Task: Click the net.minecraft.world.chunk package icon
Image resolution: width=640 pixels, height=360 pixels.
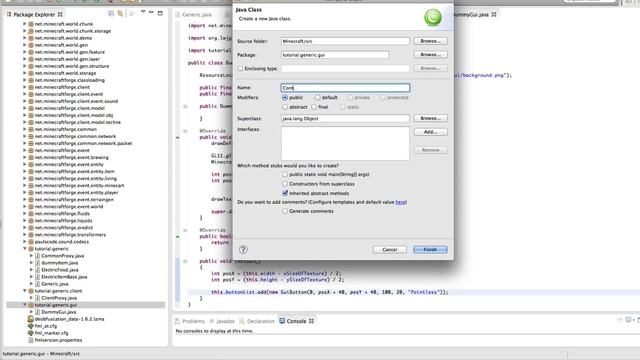Action: tap(31, 24)
